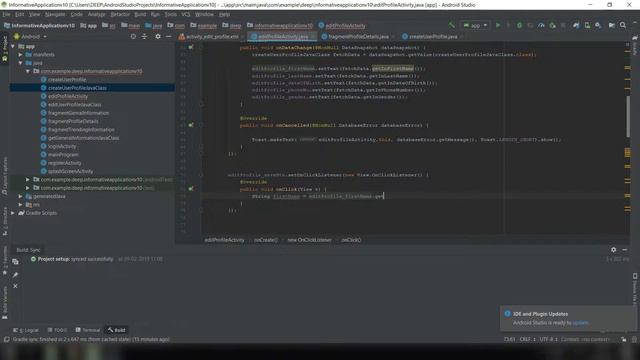Expand the manifests folder
Image resolution: width=640 pixels, height=360 pixels.
coord(20,54)
